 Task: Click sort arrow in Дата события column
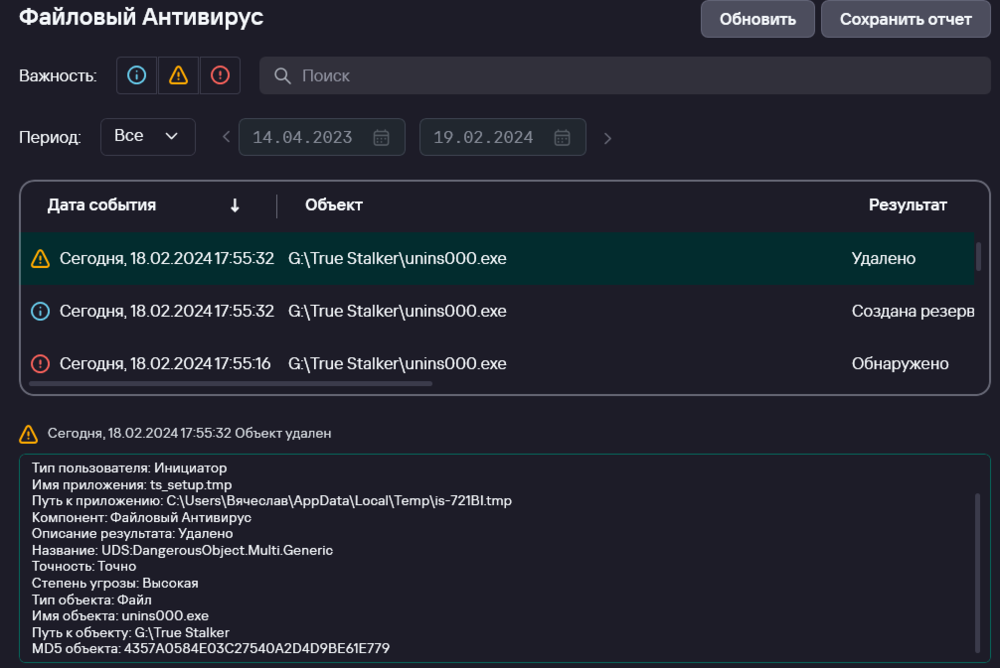pyautogui.click(x=235, y=205)
